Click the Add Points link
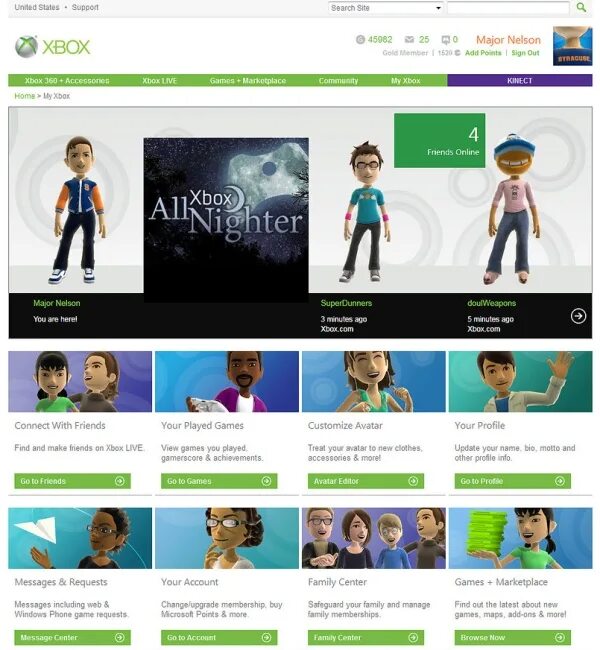600x650 pixels. coord(483,53)
